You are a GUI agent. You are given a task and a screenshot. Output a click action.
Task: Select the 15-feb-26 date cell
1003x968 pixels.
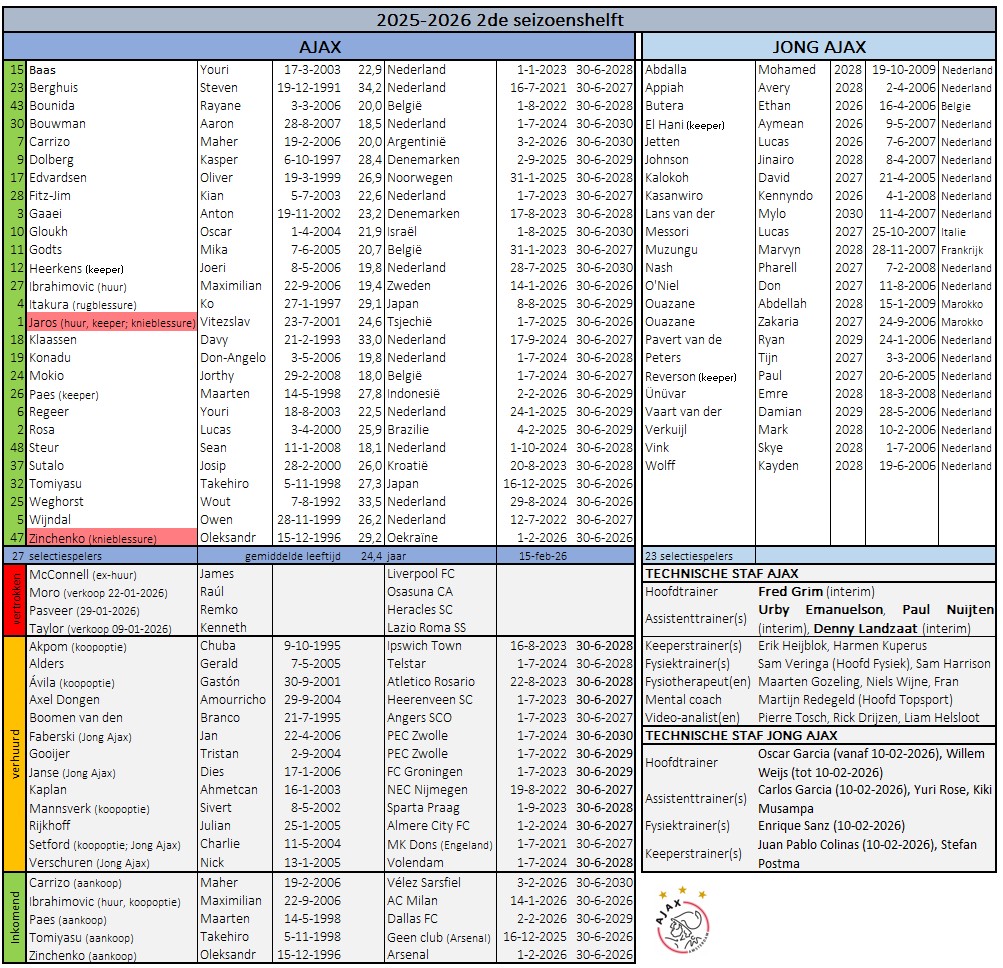[x=545, y=555]
